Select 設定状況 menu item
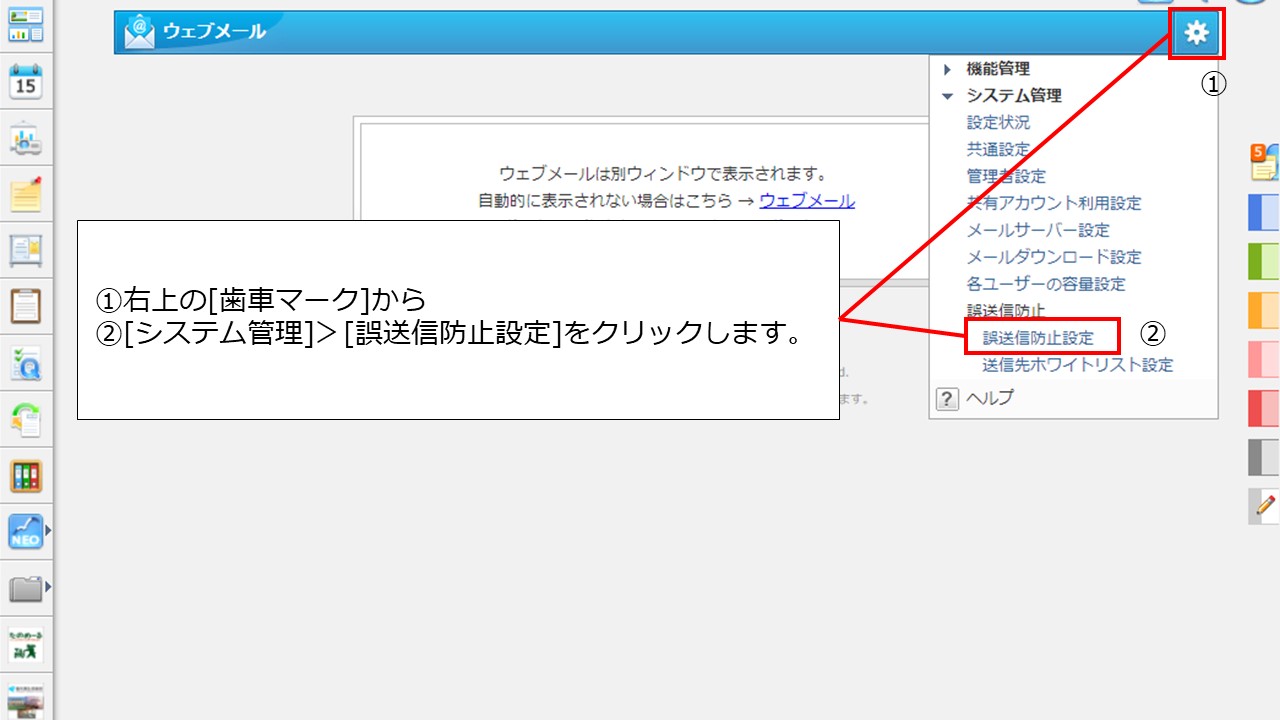The width and height of the screenshot is (1280, 720). click(x=998, y=122)
